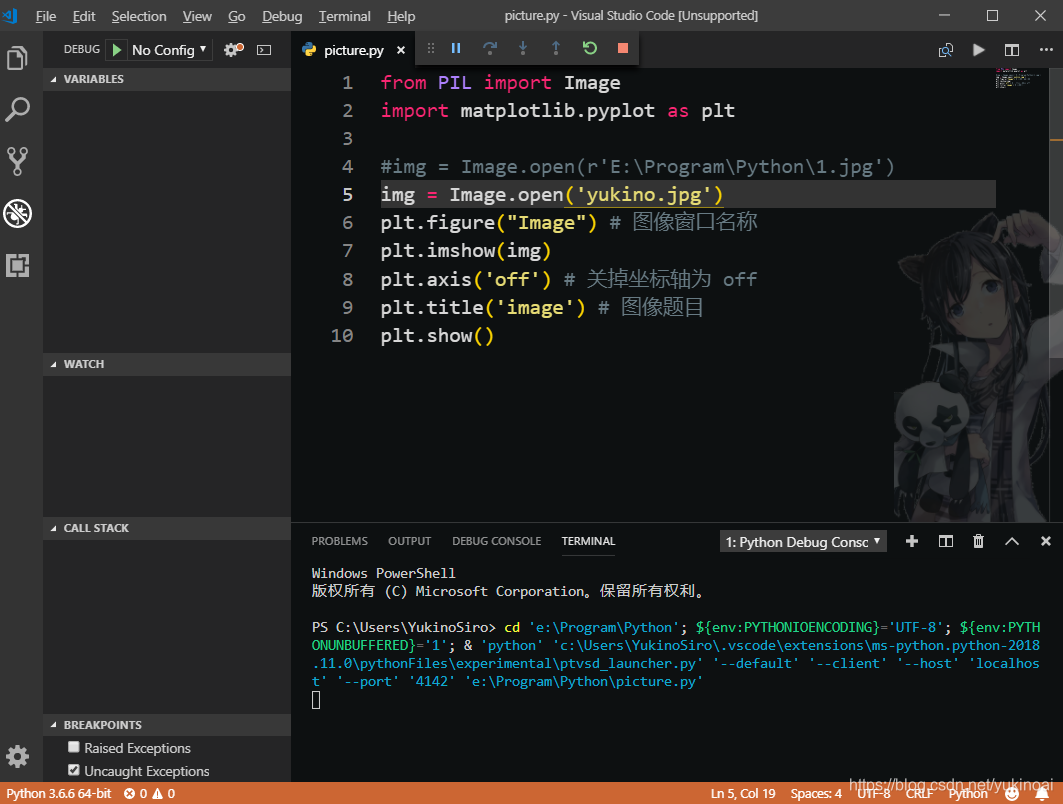Select Python 3.6.6 64-bit interpreter in status bar
Viewport: 1063px width, 804px height.
point(59,794)
